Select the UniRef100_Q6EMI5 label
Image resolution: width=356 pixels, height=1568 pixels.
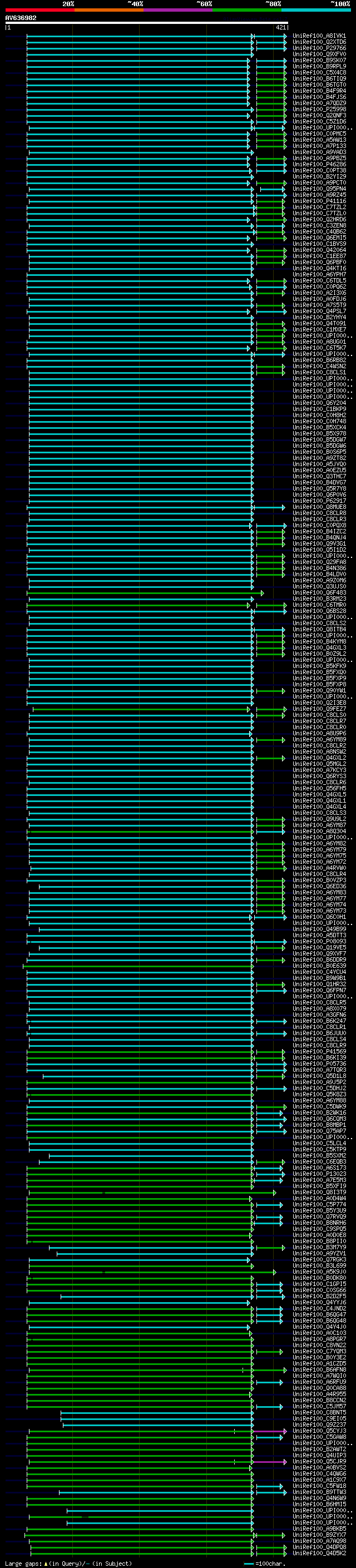coord(319,238)
